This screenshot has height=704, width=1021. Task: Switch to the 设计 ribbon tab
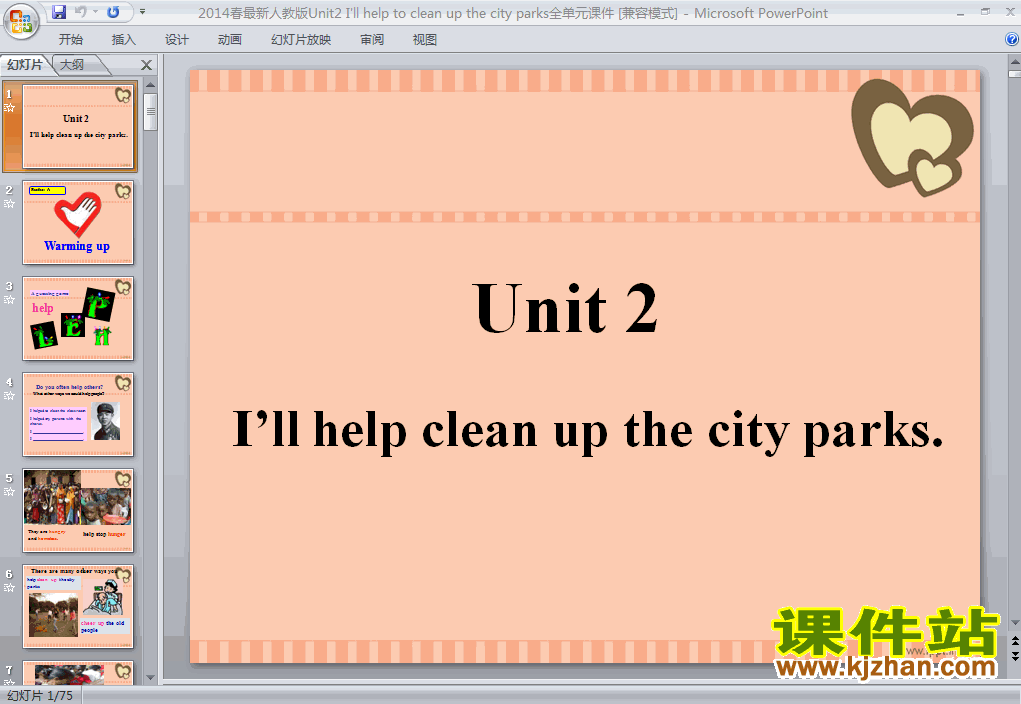coord(176,40)
